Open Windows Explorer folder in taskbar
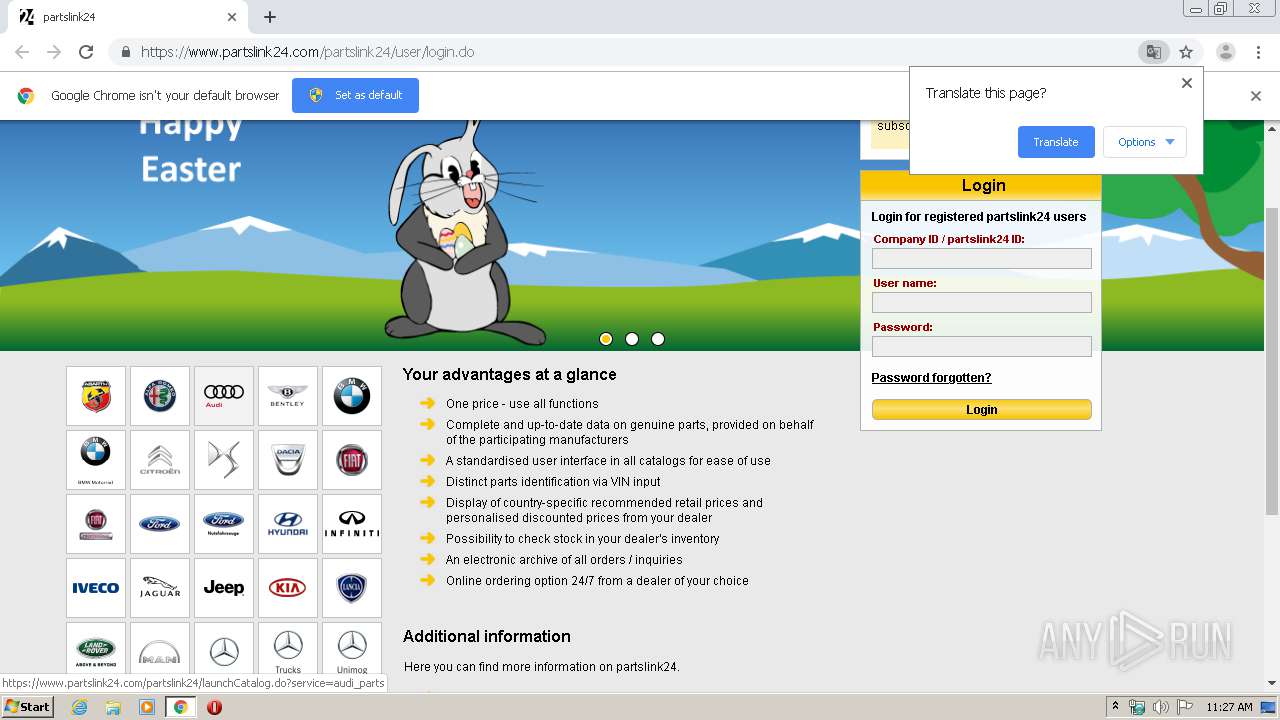The image size is (1280, 720). click(113, 707)
